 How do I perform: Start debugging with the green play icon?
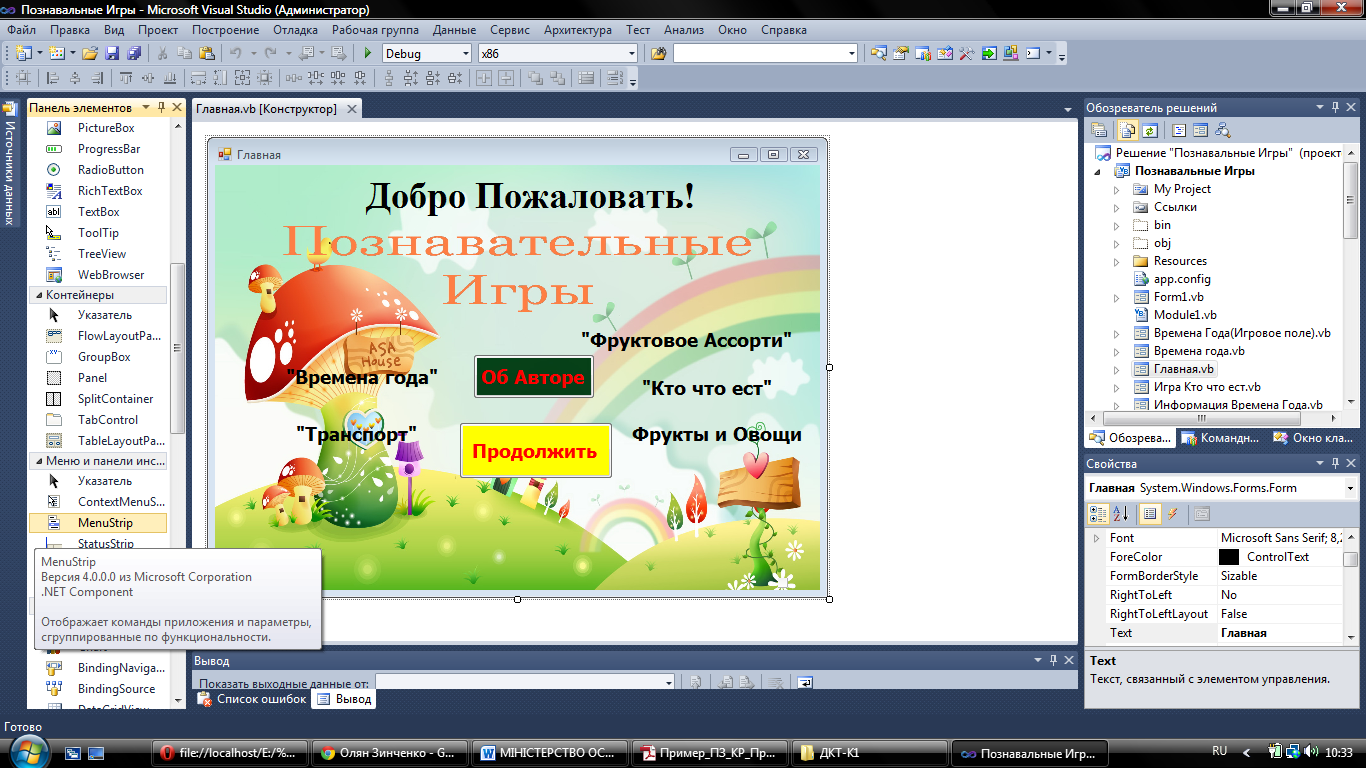368,53
